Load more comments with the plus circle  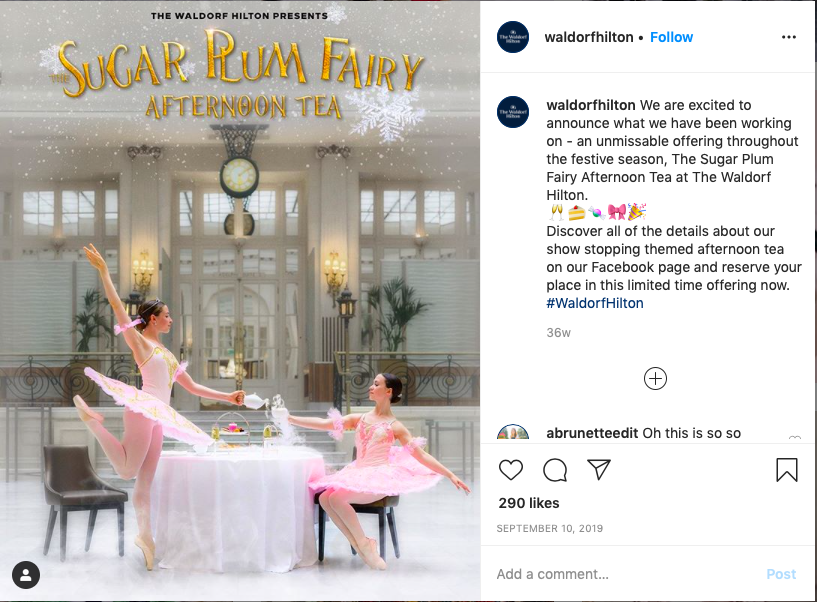(655, 378)
